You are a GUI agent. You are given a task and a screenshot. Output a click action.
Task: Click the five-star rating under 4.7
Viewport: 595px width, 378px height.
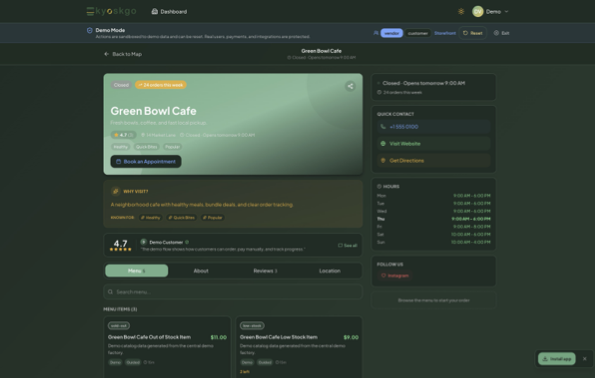point(120,249)
